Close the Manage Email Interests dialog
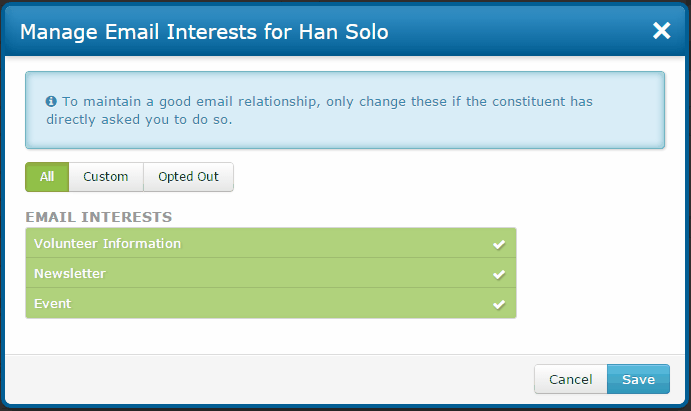 click(x=661, y=31)
